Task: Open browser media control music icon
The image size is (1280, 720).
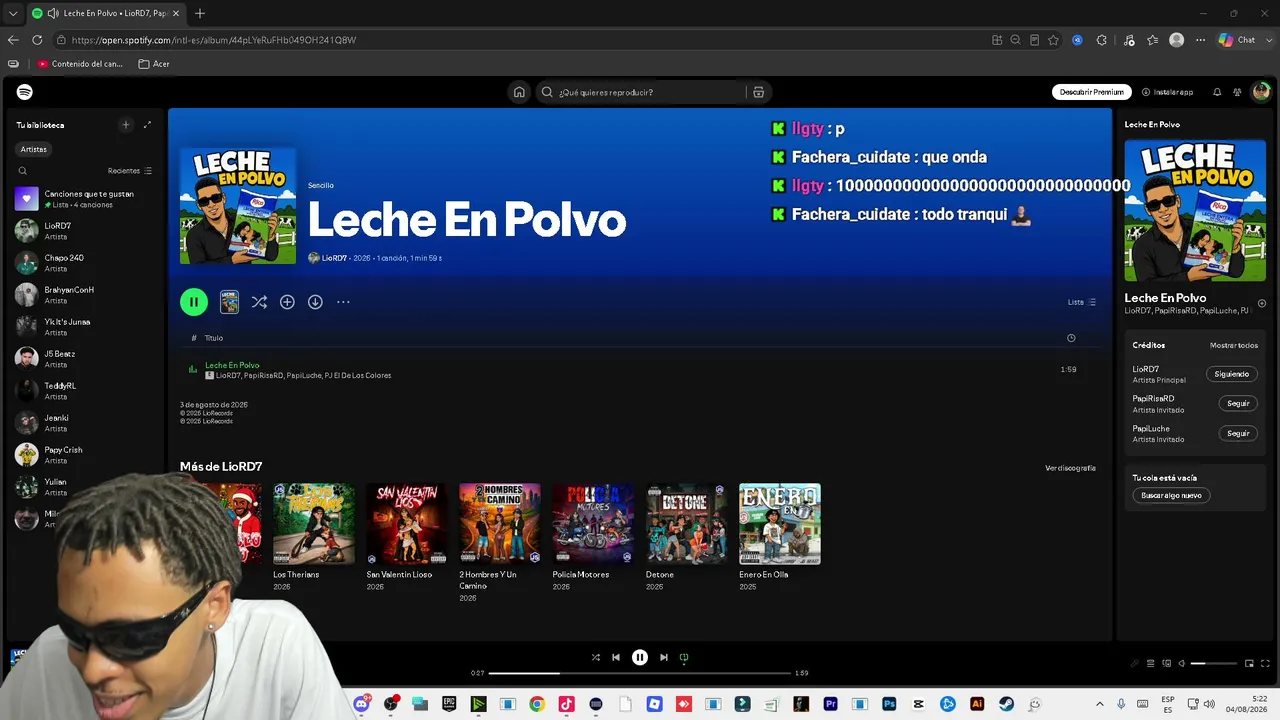Action: click(x=1129, y=40)
